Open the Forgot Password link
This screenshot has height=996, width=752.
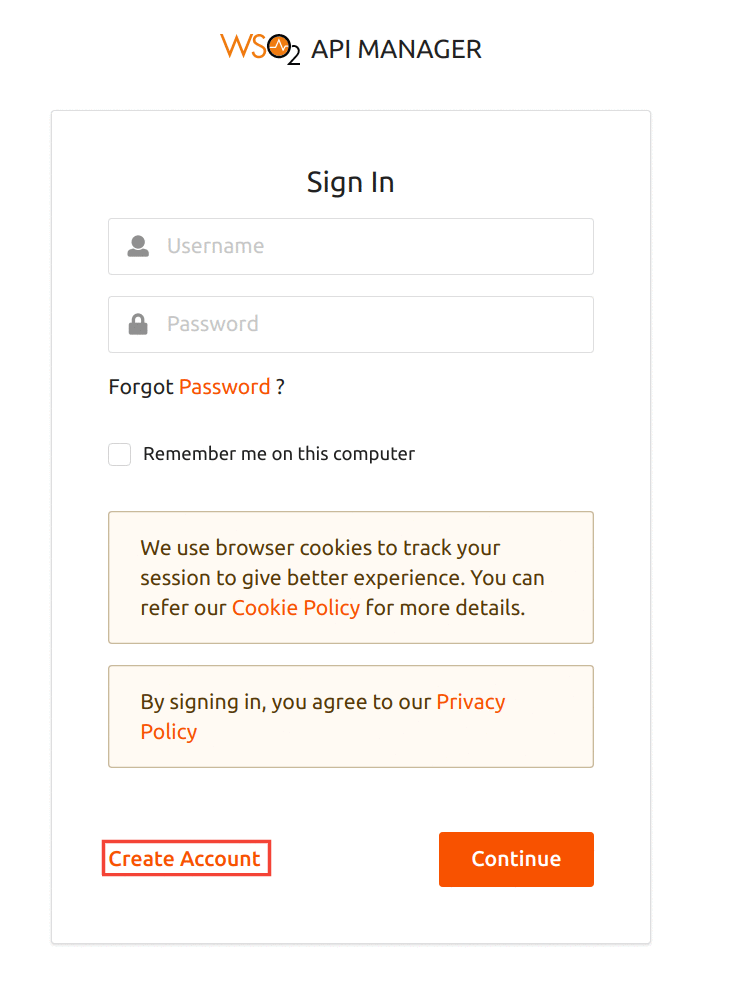coord(225,387)
